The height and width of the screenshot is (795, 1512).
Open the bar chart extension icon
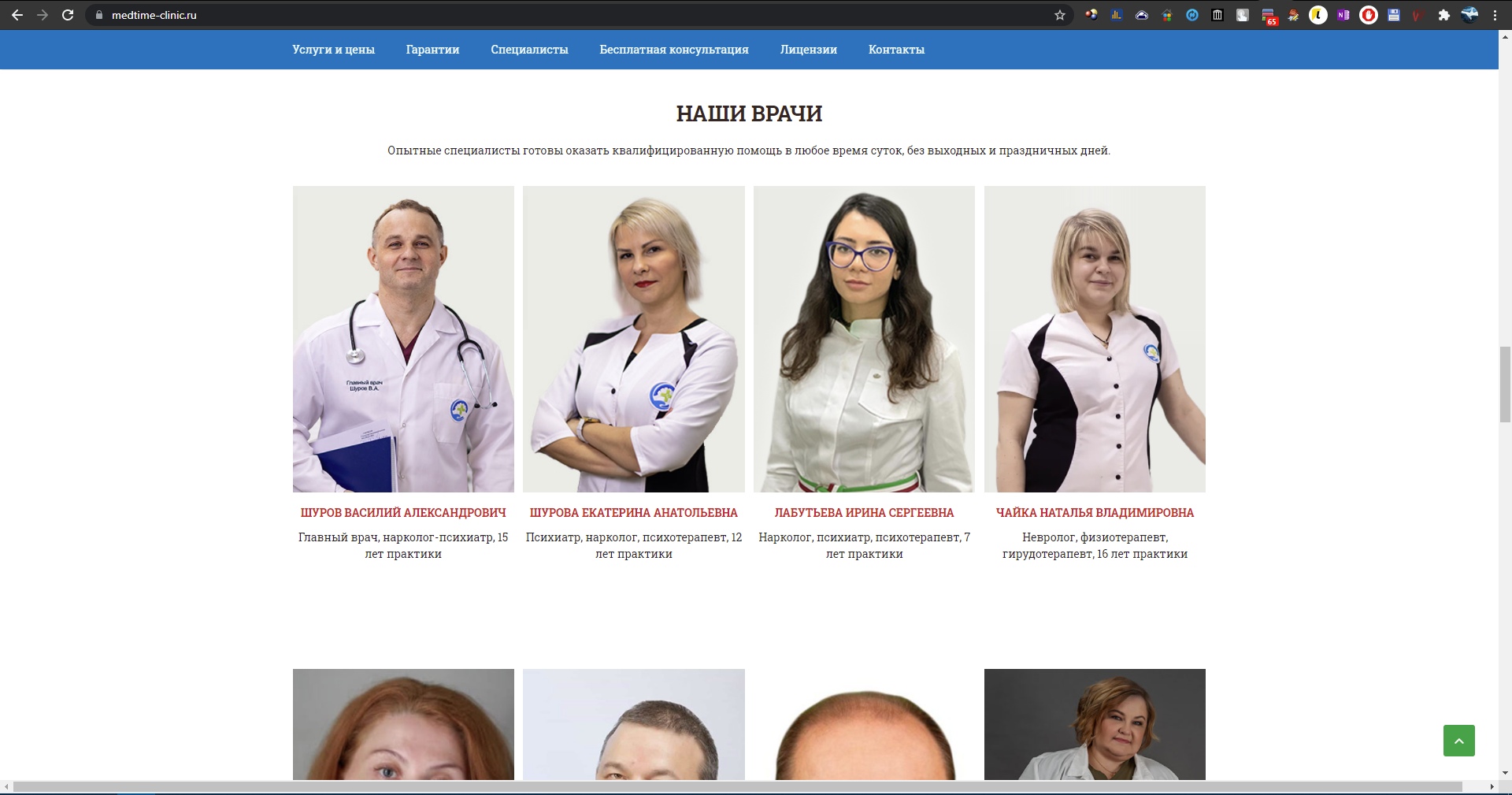[1117, 15]
